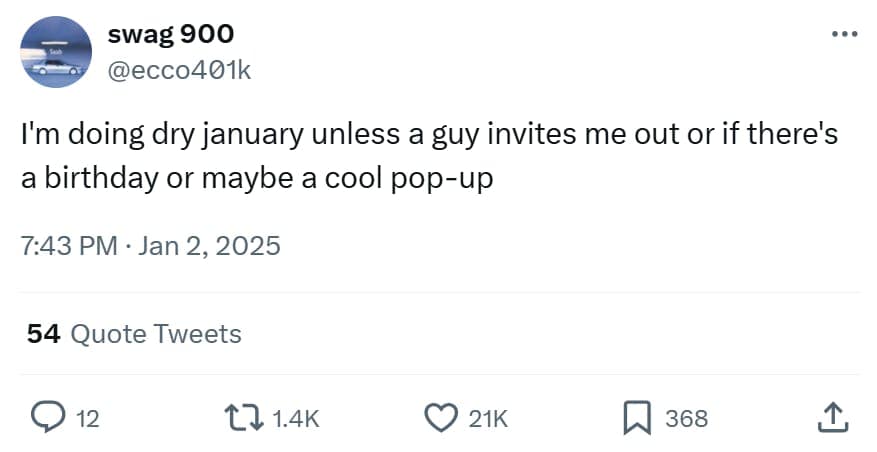Click the share upload arrow icon
The height and width of the screenshot is (452, 877).
[832, 419]
